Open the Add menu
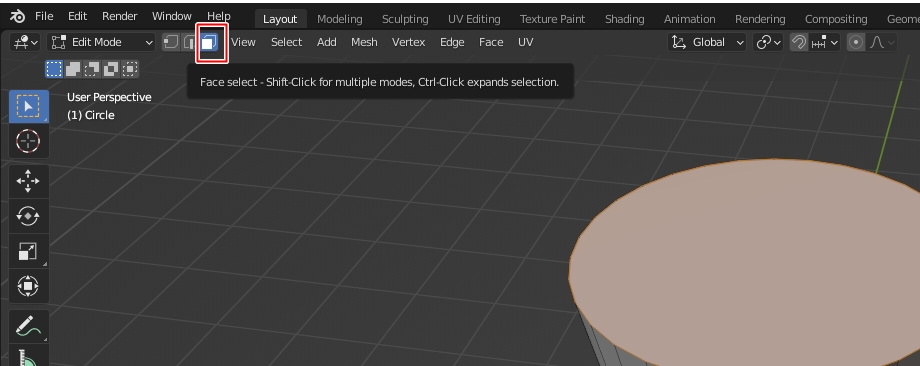 pos(327,42)
